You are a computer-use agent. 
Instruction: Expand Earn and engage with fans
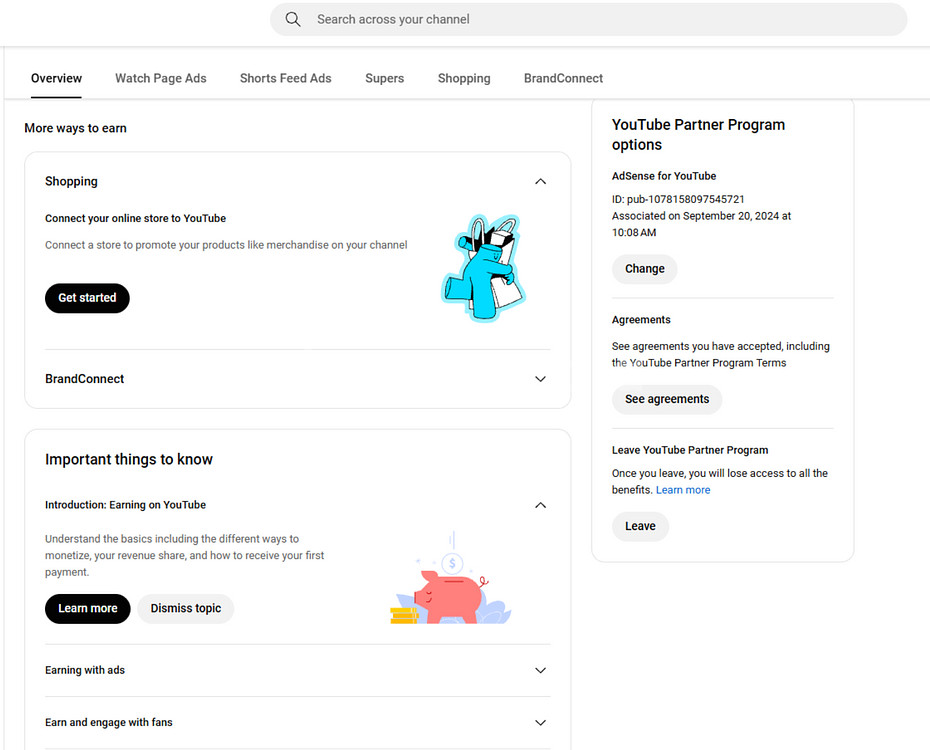(x=540, y=723)
